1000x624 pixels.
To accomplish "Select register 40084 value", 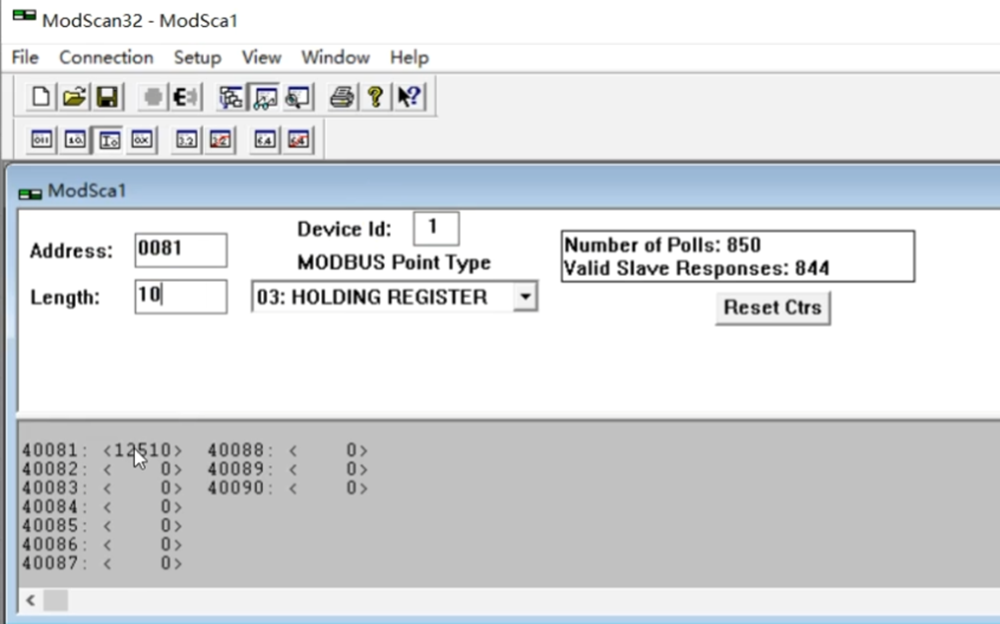I will click(142, 507).
